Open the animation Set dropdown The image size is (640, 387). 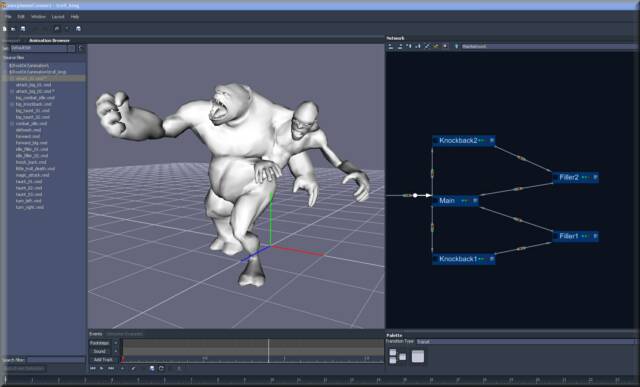[x=42, y=48]
